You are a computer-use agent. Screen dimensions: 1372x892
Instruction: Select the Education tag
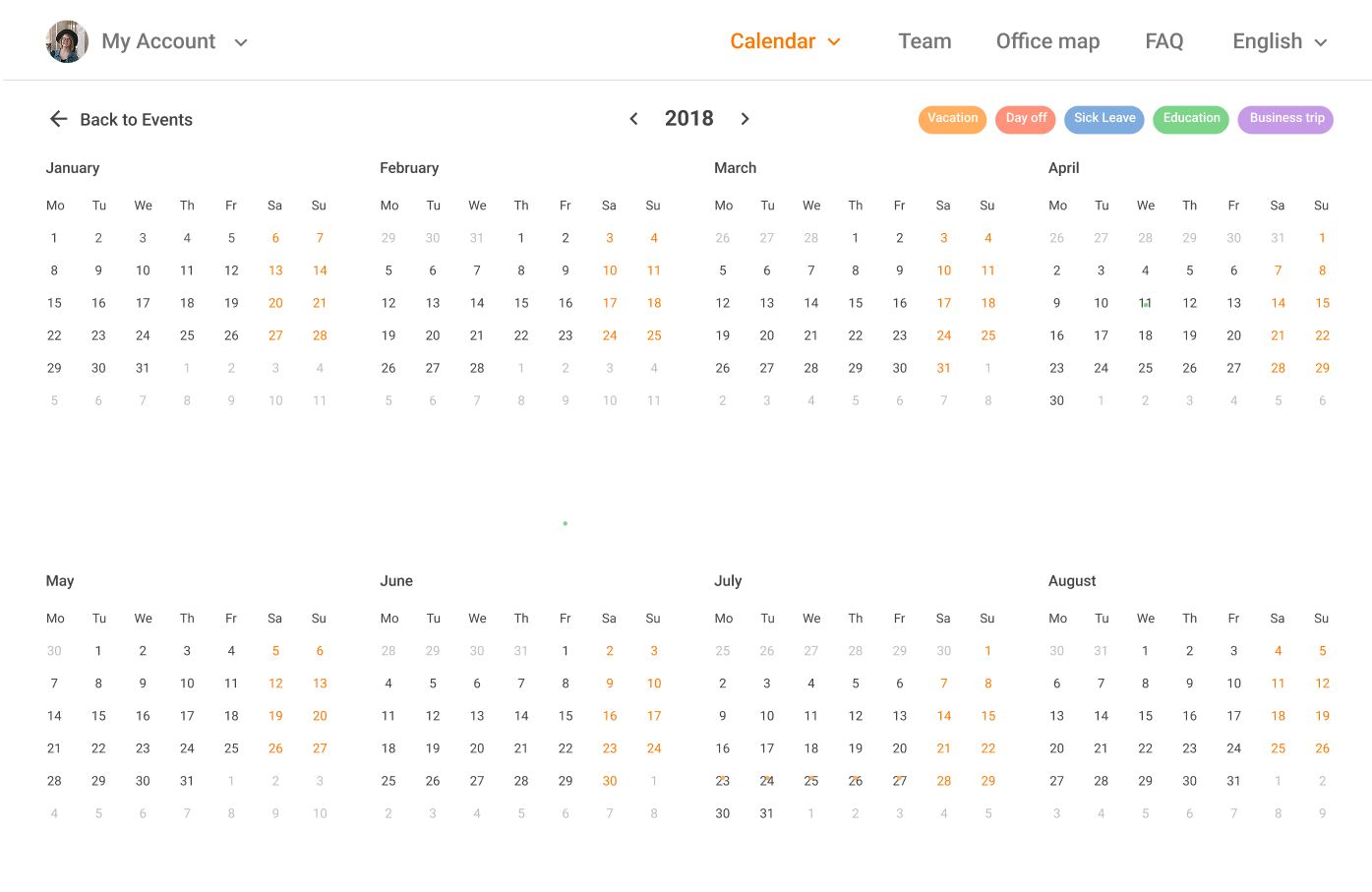[x=1191, y=119]
